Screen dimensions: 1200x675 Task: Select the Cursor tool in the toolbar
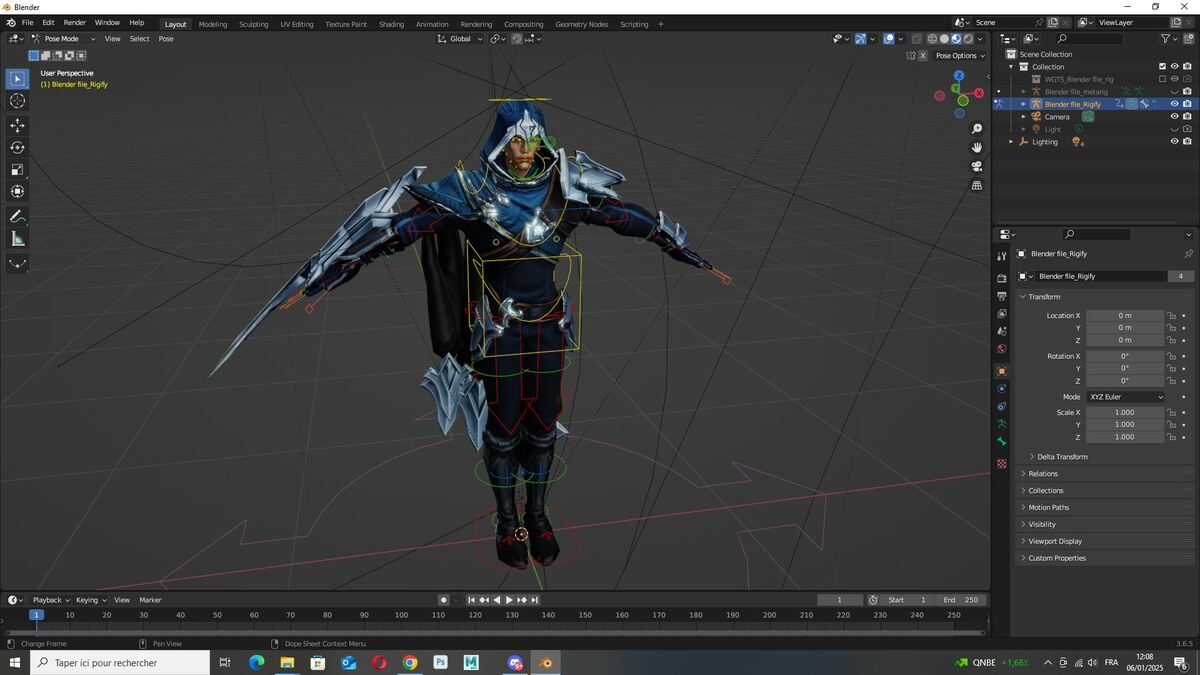coord(17,101)
